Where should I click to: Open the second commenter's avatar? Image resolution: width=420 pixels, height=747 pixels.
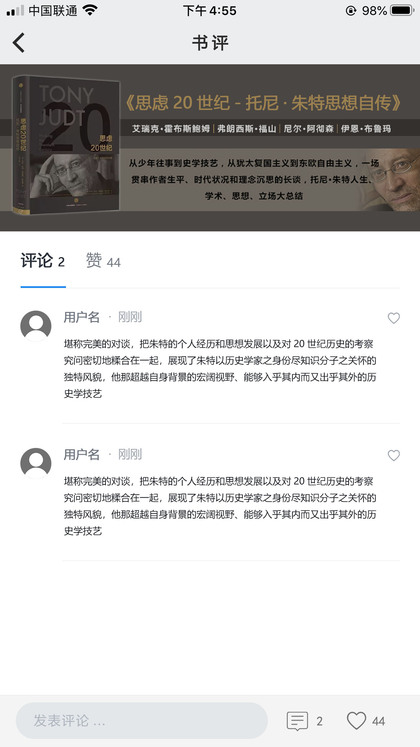coord(36,463)
